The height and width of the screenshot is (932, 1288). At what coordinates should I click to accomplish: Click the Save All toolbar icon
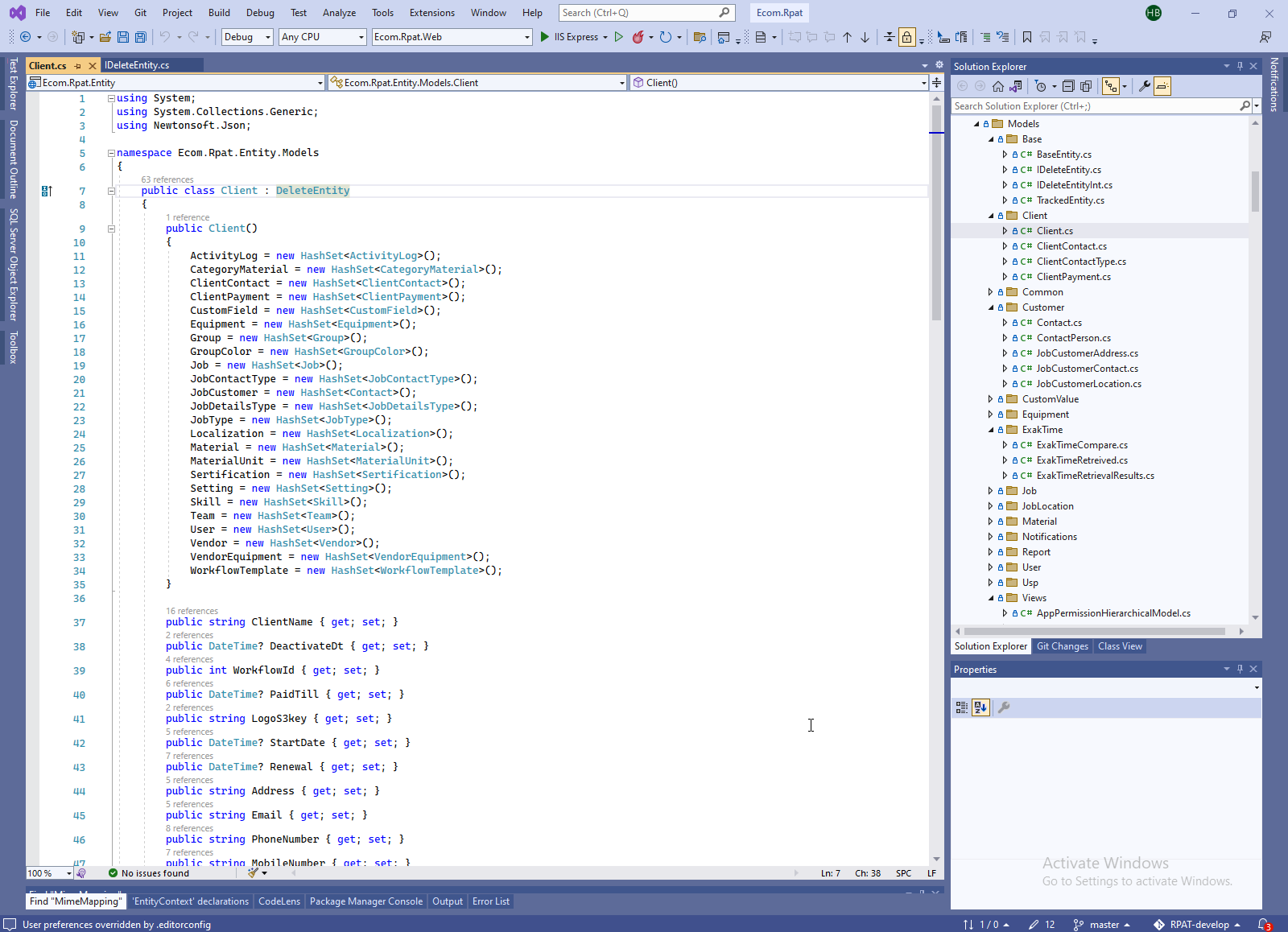click(x=141, y=37)
